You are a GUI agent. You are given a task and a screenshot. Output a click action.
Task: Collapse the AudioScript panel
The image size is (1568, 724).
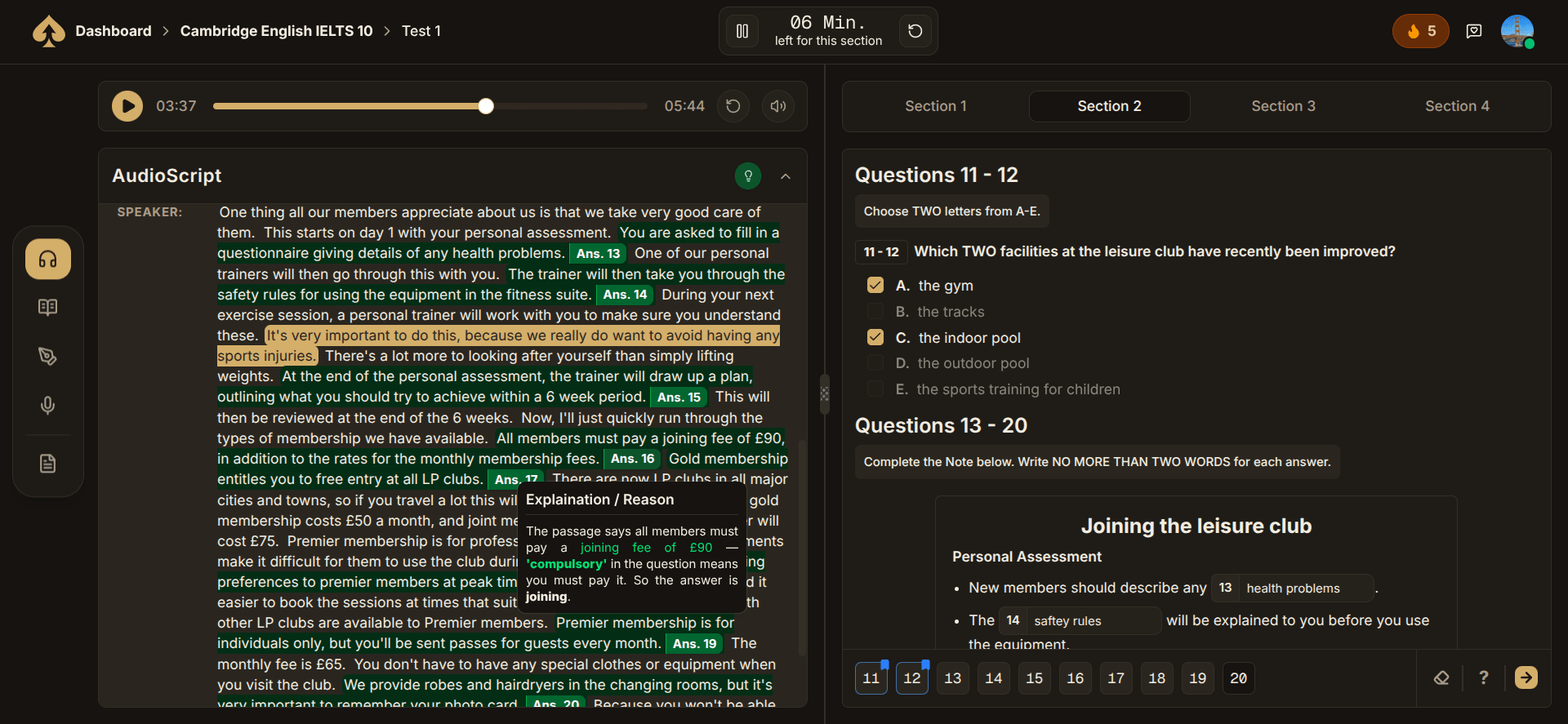[x=786, y=176]
